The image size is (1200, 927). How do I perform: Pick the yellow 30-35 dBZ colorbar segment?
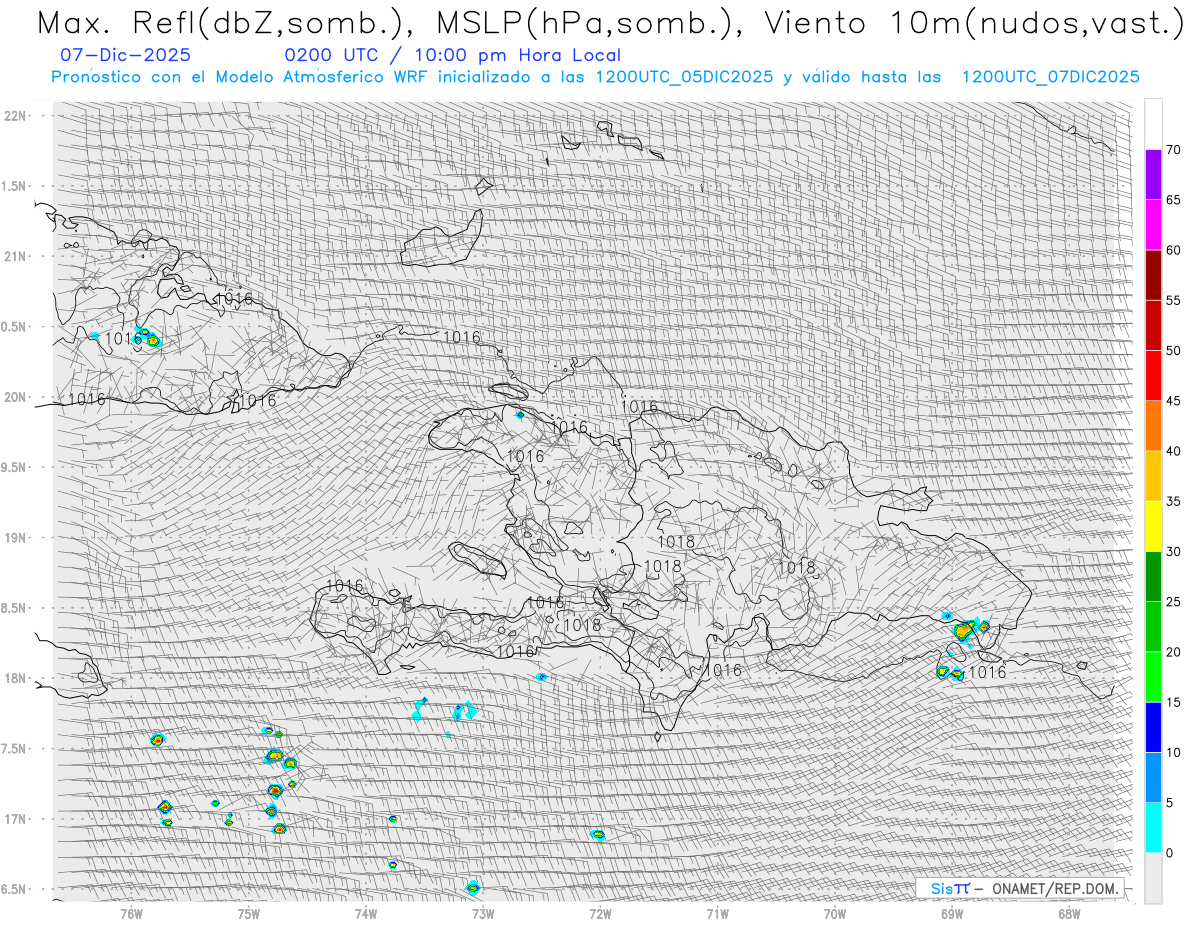[1153, 526]
